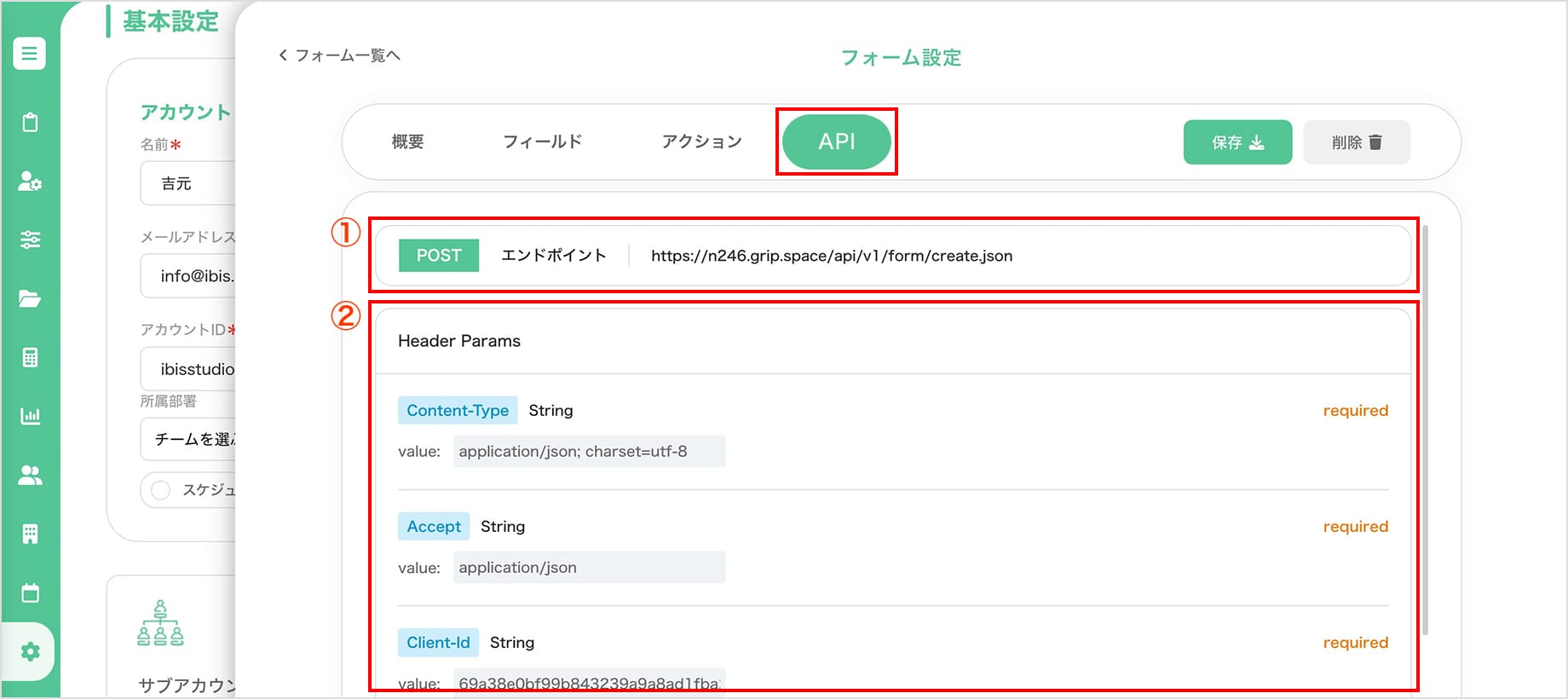Viewport: 1568px width, 699px height.
Task: Click the Client-Id value field
Action: [589, 683]
